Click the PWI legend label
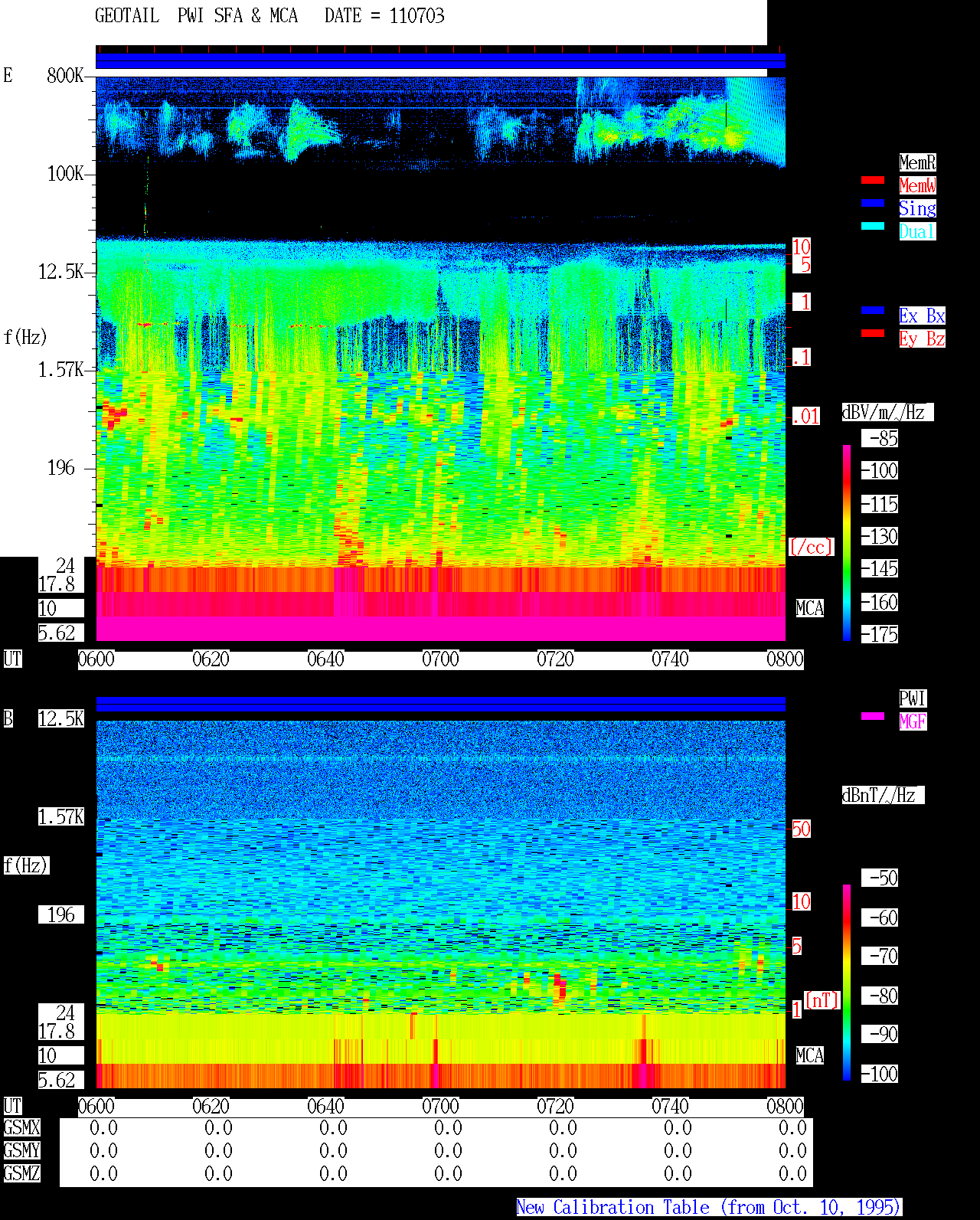Screen dimensions: 980x1220 coord(913,698)
